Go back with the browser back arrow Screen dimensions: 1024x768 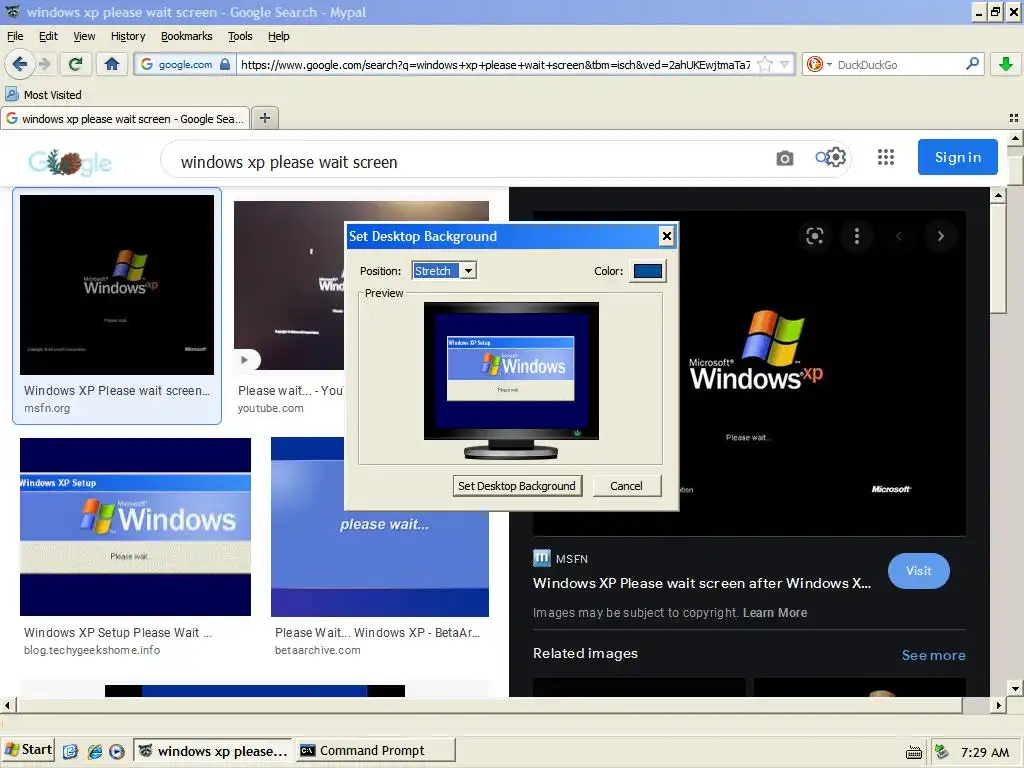[x=20, y=64]
